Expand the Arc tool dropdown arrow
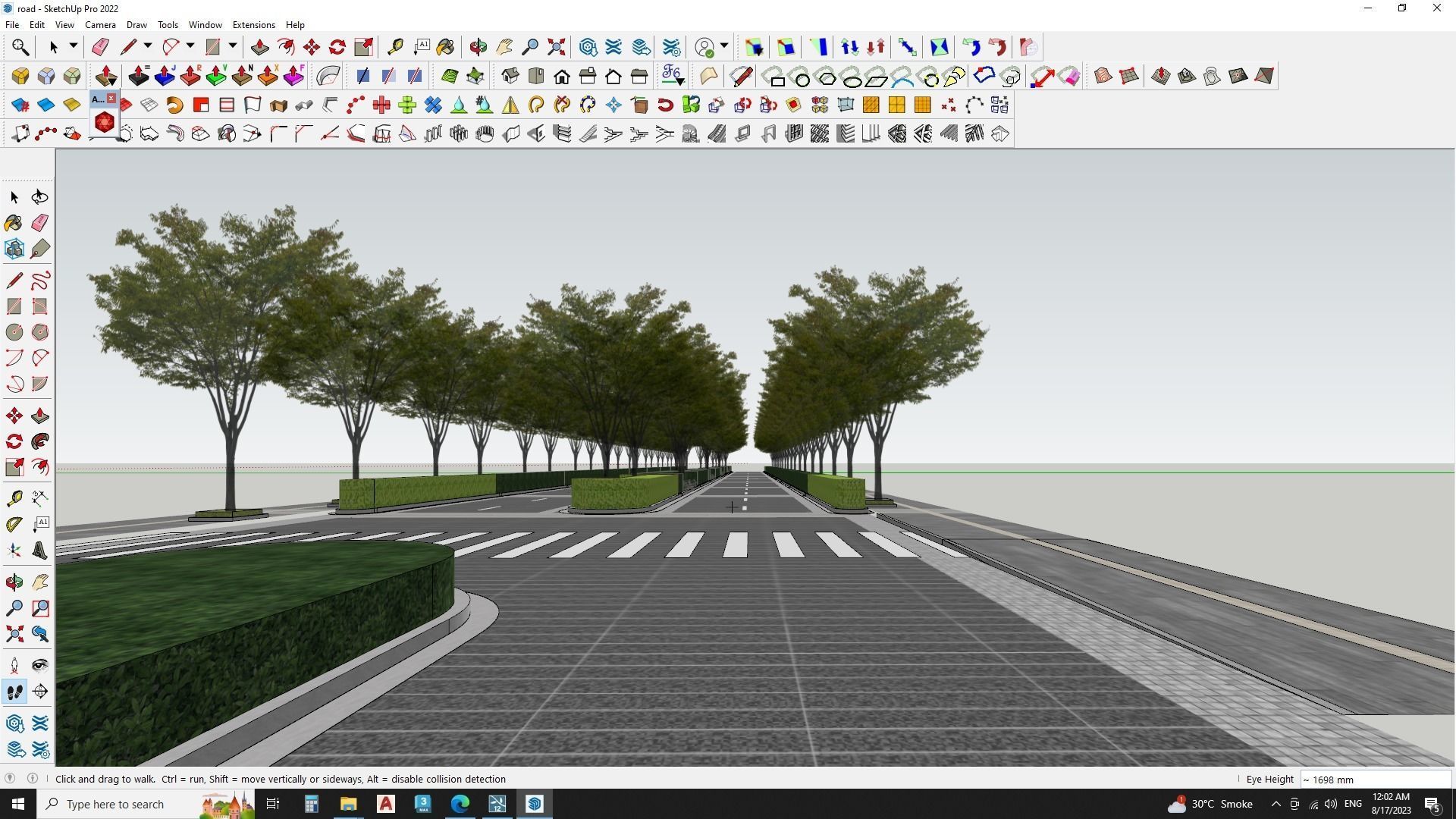This screenshot has width=1456, height=819. coord(190,47)
